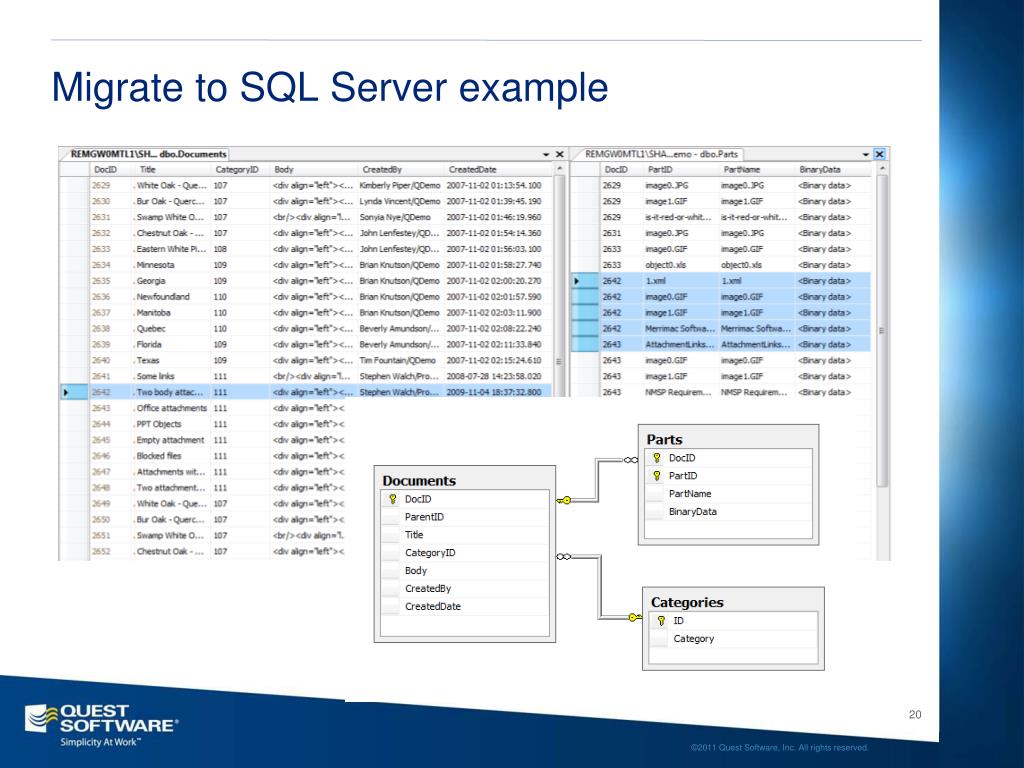Image resolution: width=1024 pixels, height=768 pixels.
Task: Select the Texas title cell
Action: [x=172, y=360]
